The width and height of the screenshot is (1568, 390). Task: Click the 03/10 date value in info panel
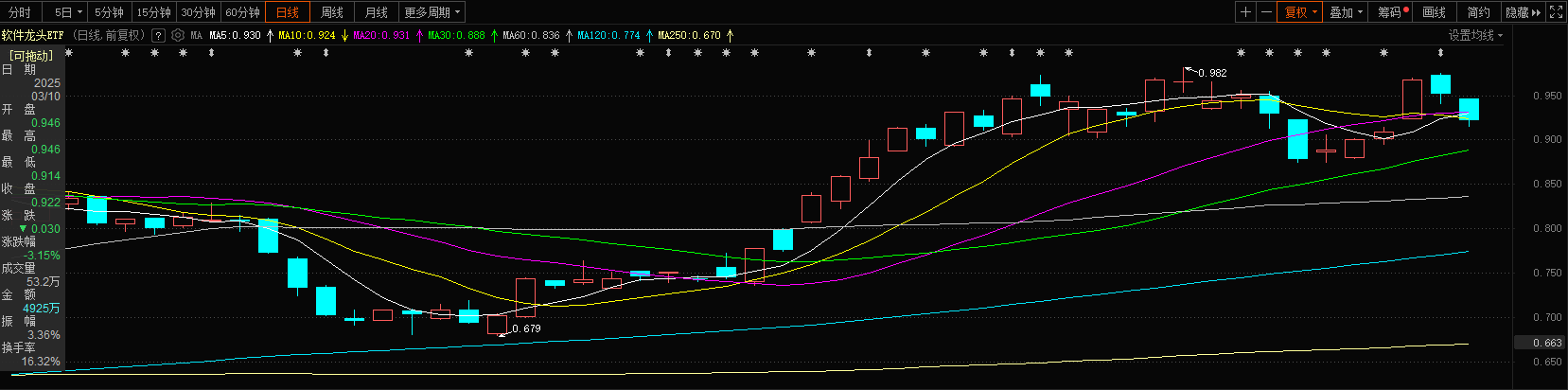click(45, 97)
